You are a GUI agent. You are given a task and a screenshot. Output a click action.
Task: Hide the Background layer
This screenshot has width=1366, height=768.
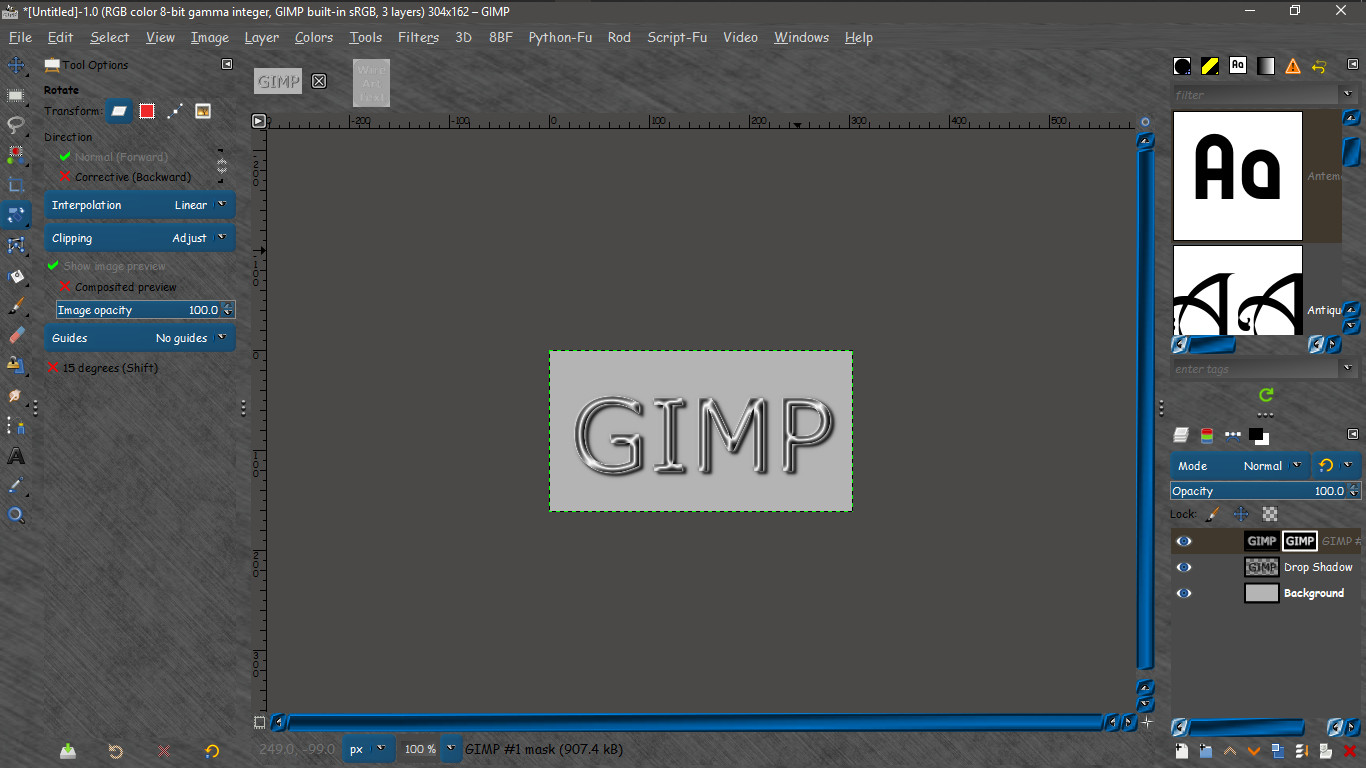coord(1184,593)
